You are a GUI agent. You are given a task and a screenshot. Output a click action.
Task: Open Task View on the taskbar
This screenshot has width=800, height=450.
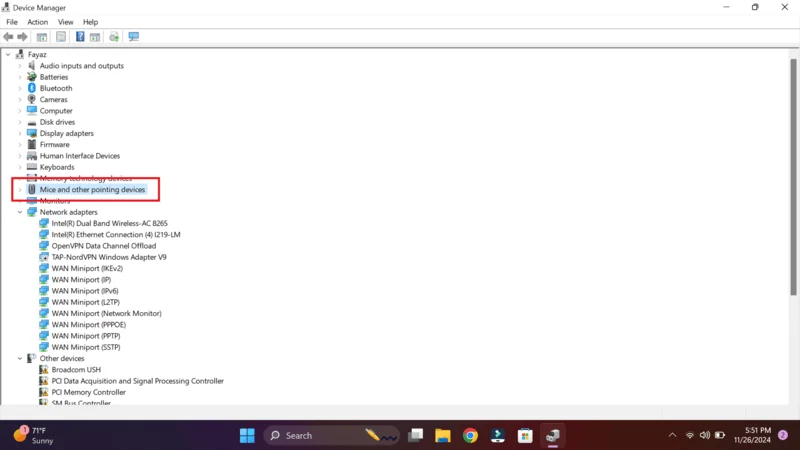pos(415,435)
